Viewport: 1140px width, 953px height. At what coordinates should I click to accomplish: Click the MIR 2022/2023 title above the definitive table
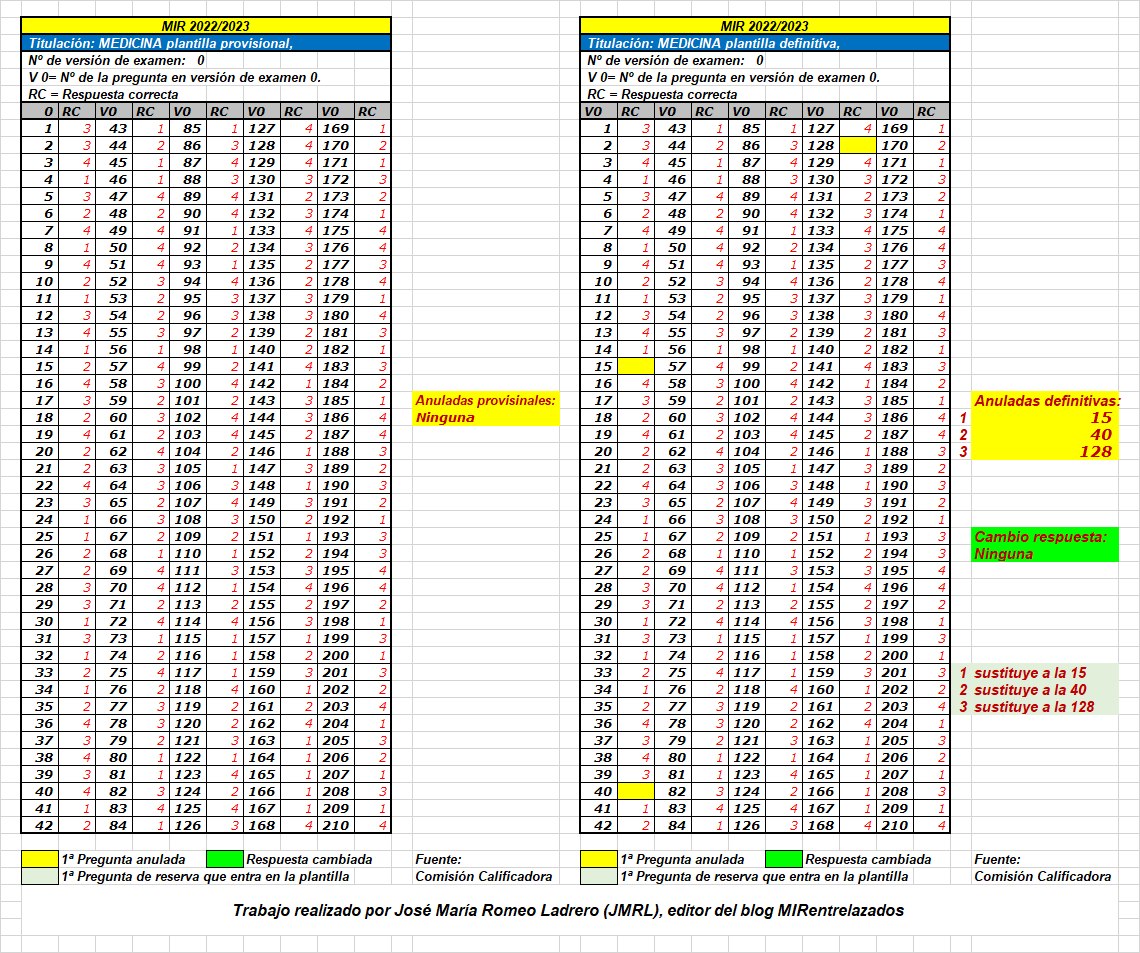(765, 26)
